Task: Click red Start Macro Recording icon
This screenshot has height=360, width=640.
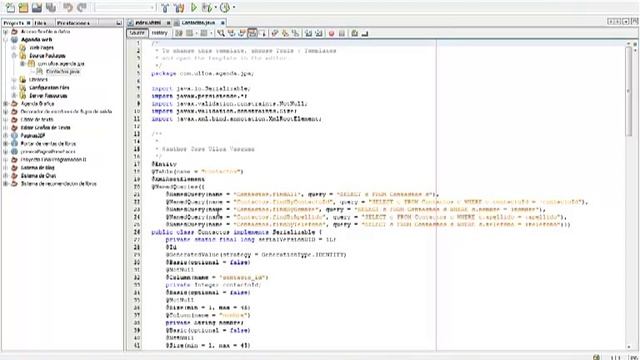Action: pyautogui.click(x=331, y=33)
